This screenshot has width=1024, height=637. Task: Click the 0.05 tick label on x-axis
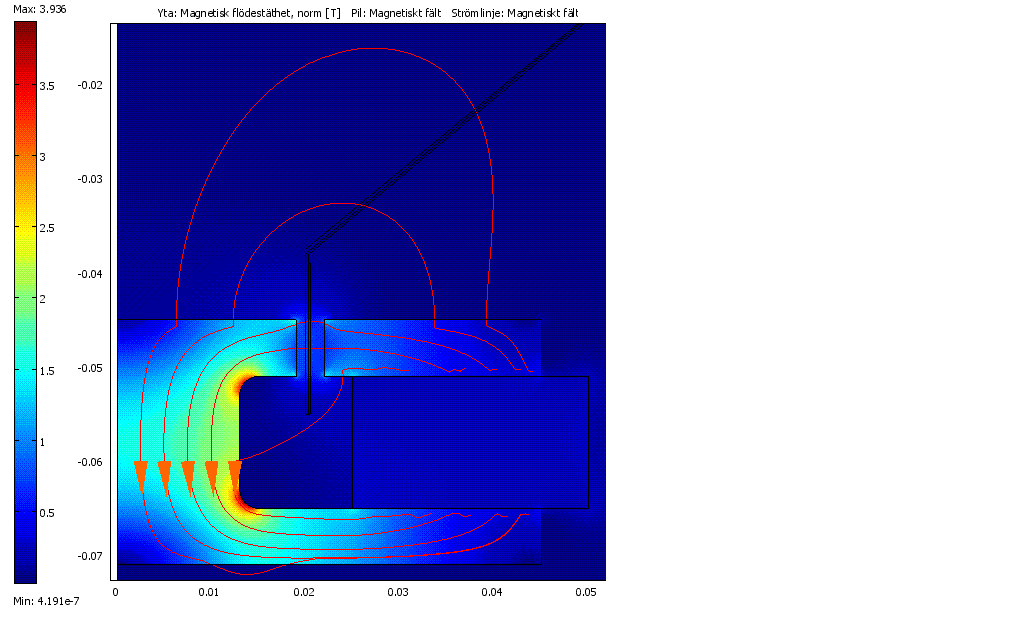coord(587,593)
